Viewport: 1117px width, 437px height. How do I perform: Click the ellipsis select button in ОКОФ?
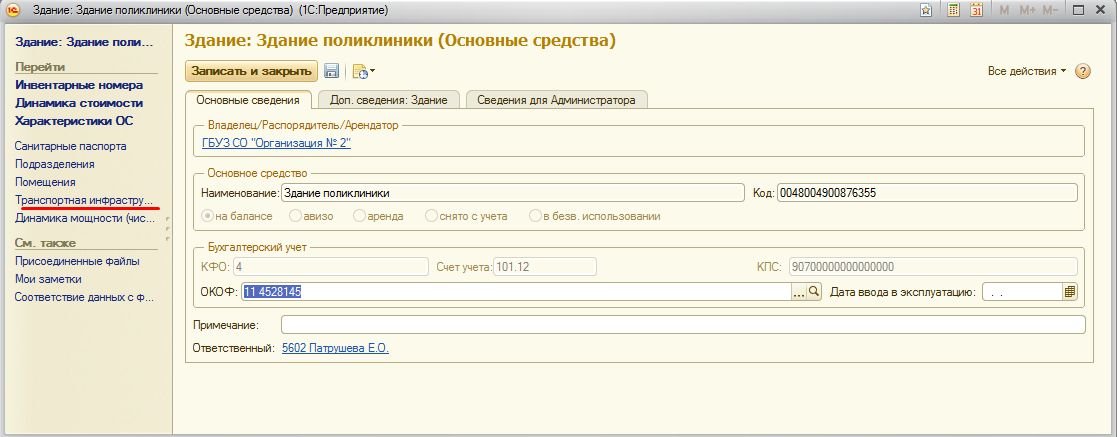798,292
